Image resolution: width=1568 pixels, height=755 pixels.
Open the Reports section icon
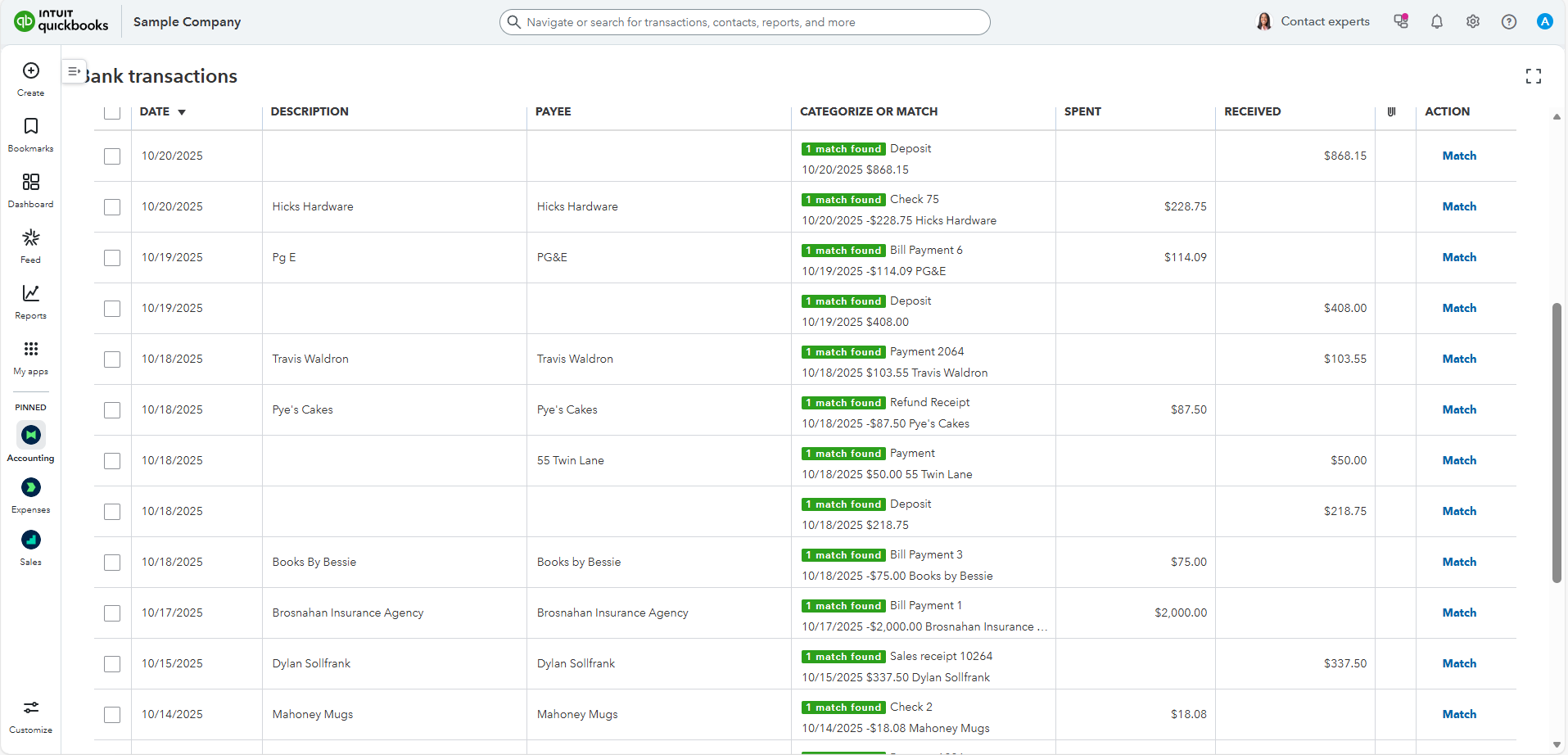(31, 294)
